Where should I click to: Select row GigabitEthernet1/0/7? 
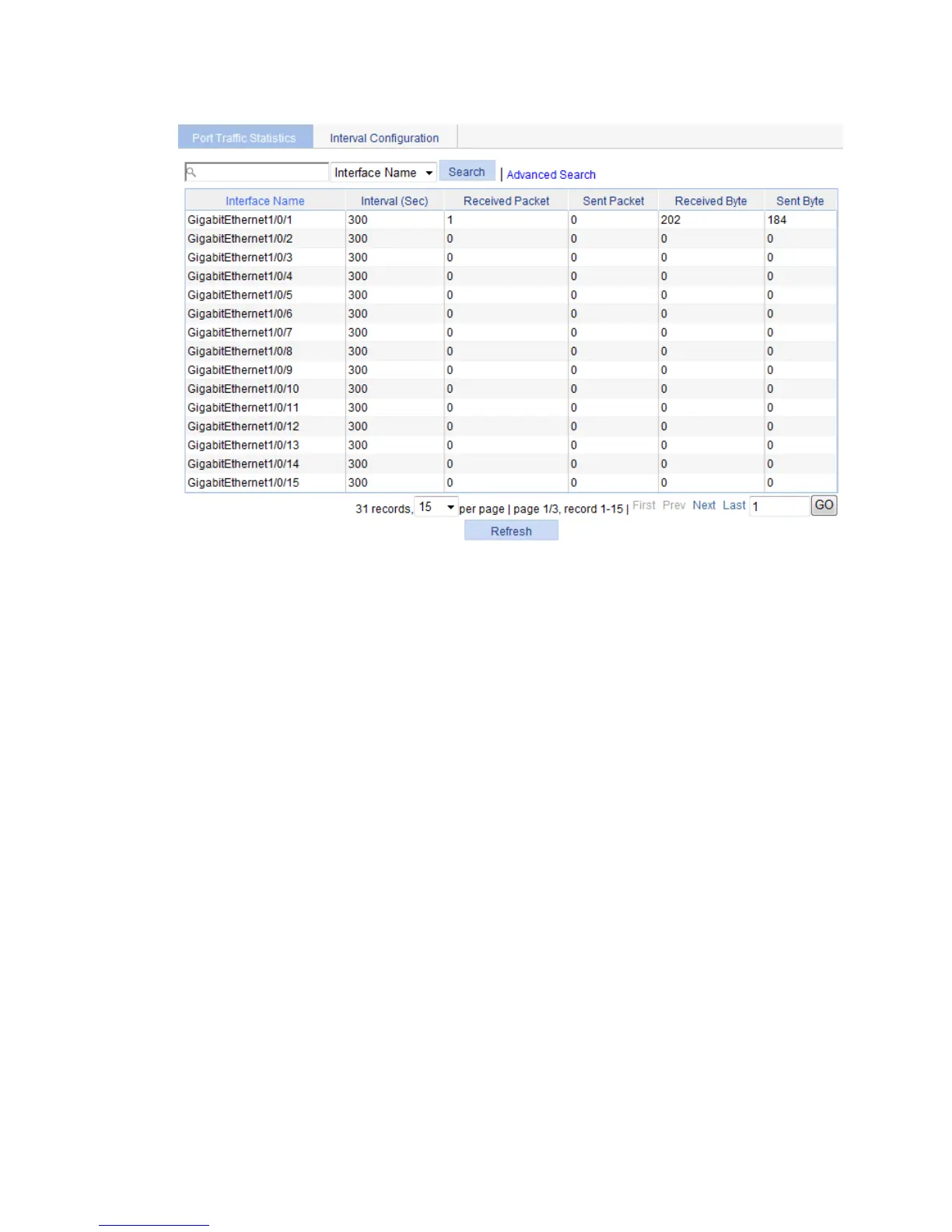coord(511,332)
